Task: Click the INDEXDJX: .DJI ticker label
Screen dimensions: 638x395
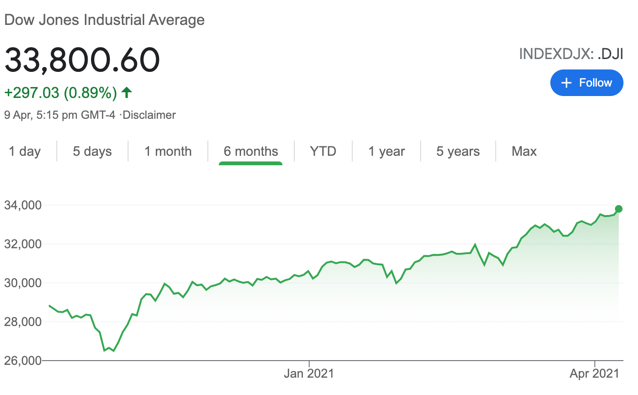Action: click(x=571, y=54)
